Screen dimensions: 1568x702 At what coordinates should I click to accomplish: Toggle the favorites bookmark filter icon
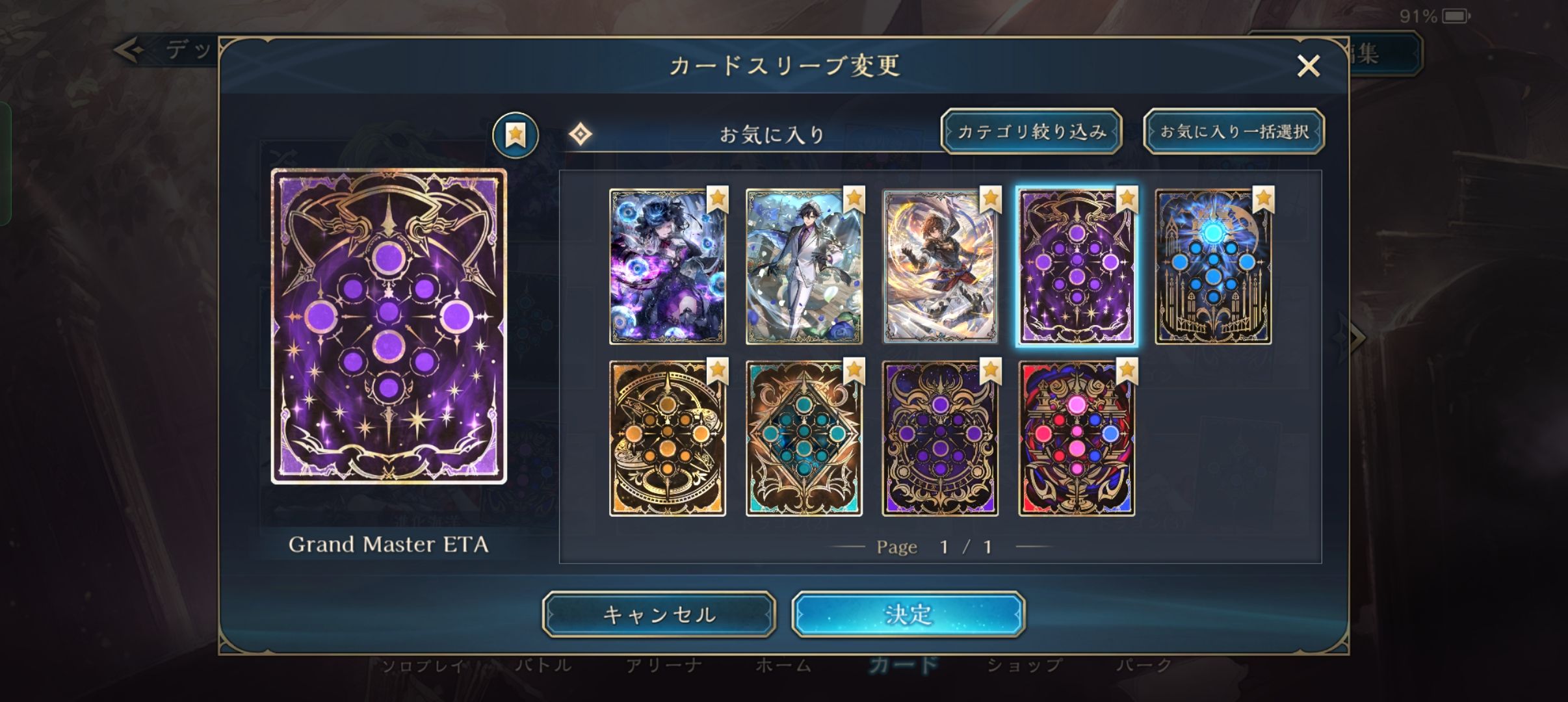pyautogui.click(x=516, y=135)
